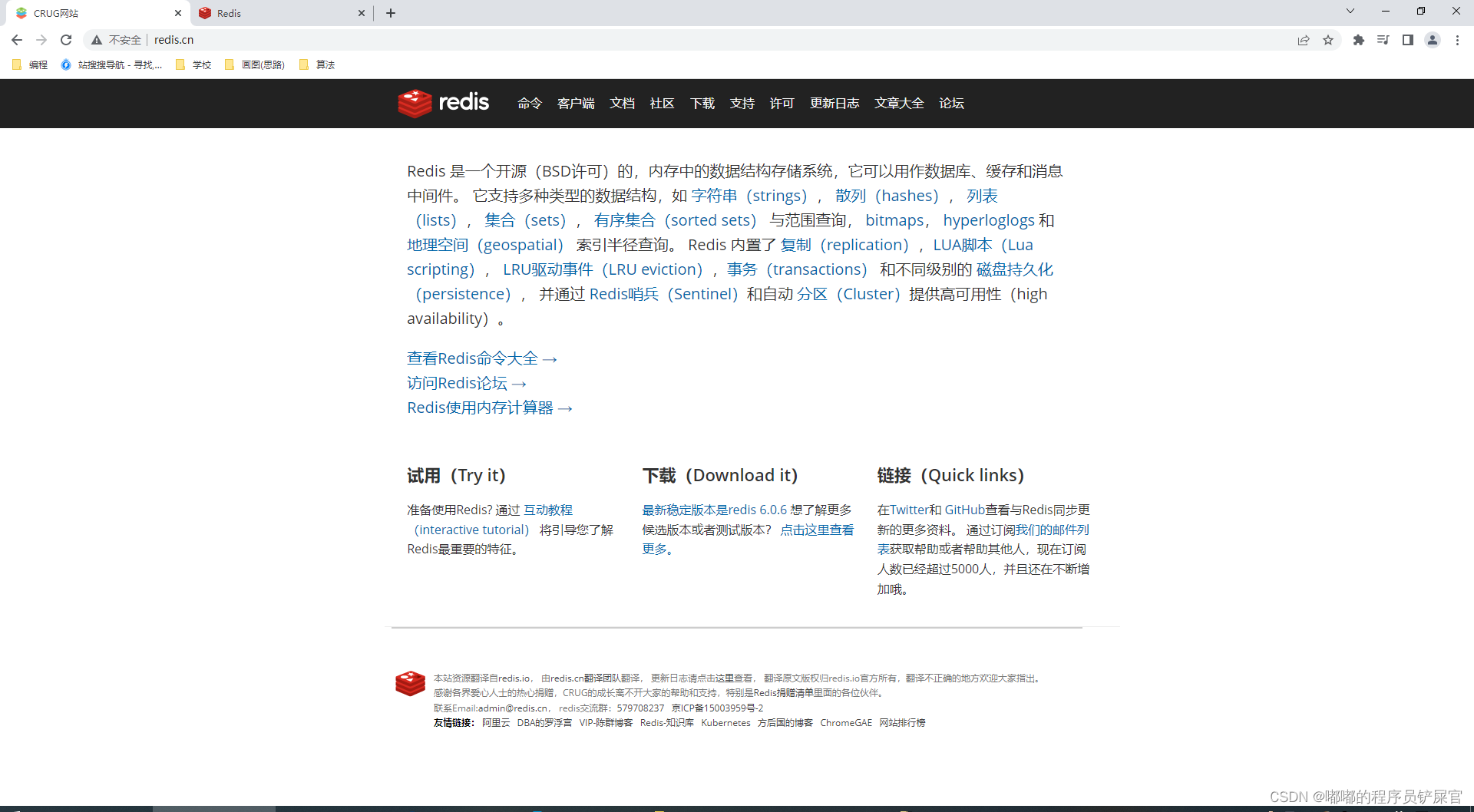The image size is (1474, 812).
Task: Follow the 点击这里查看更多 link
Action: [x=817, y=530]
